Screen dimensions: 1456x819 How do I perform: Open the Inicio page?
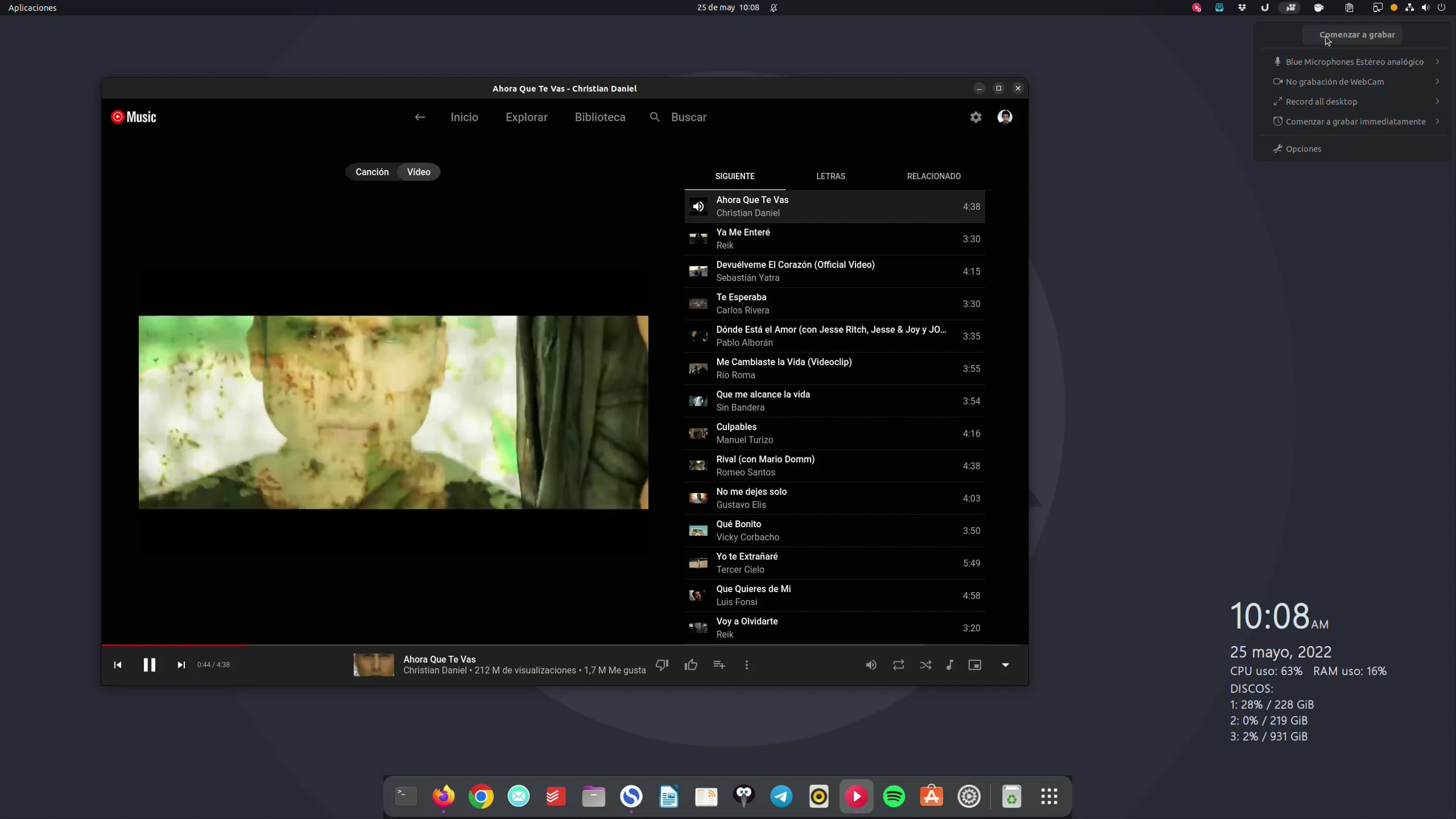click(x=464, y=117)
